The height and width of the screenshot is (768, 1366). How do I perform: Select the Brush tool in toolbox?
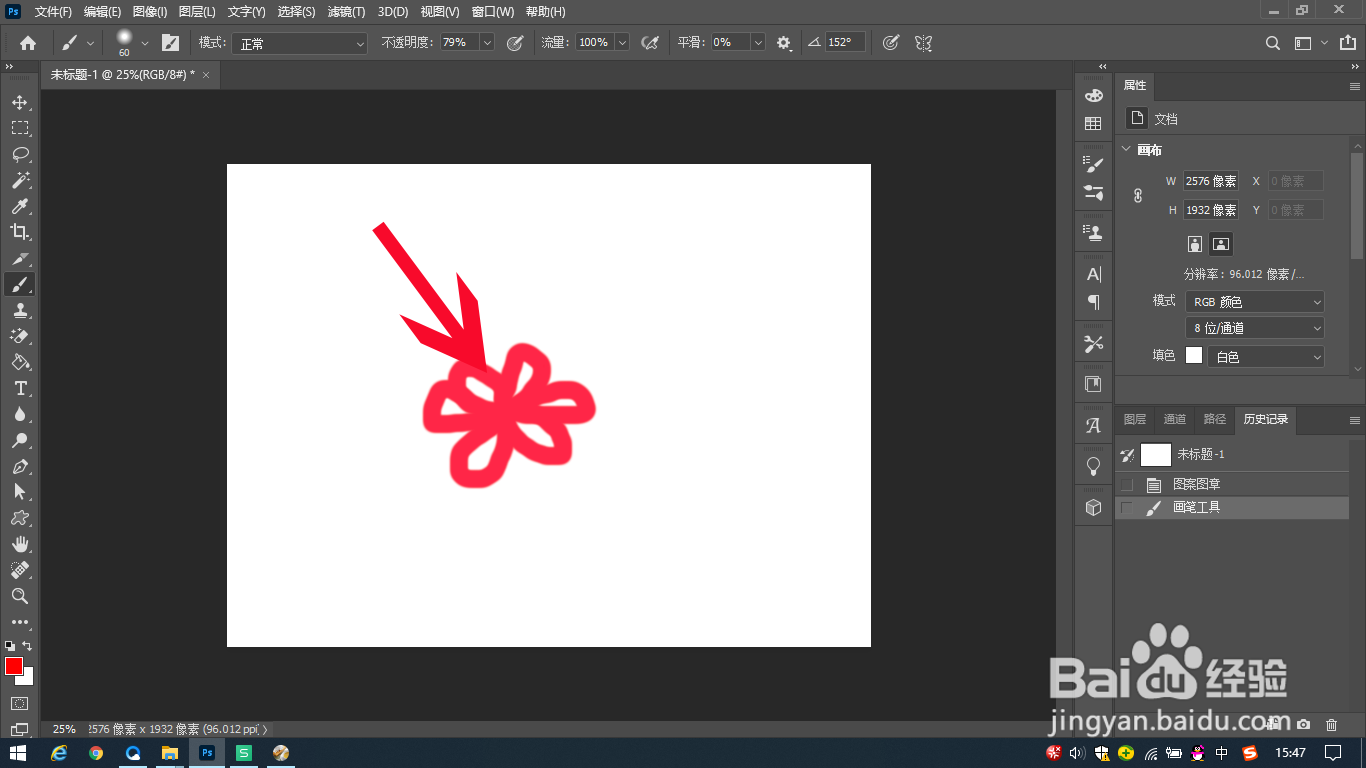click(x=20, y=284)
